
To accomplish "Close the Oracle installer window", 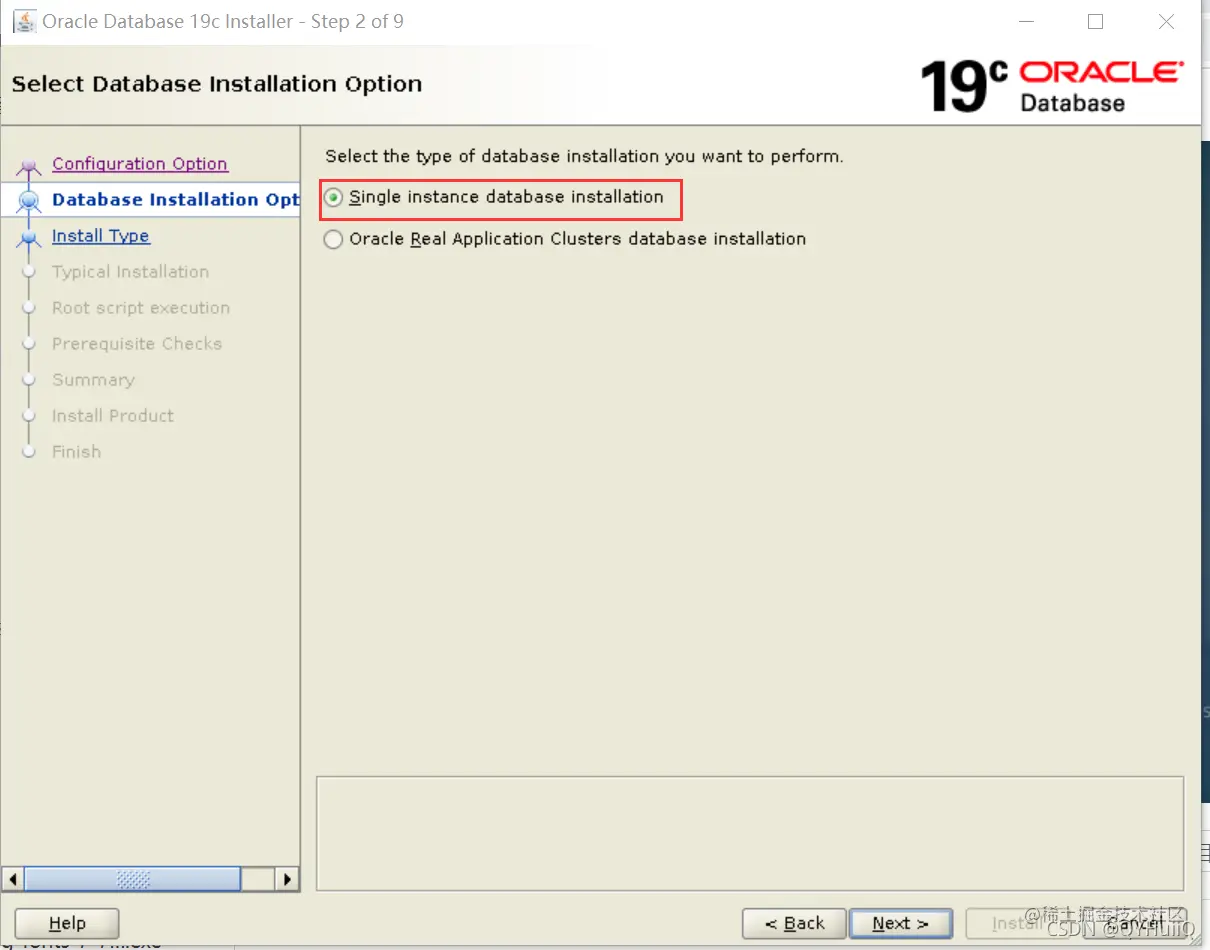I will 1166,21.
